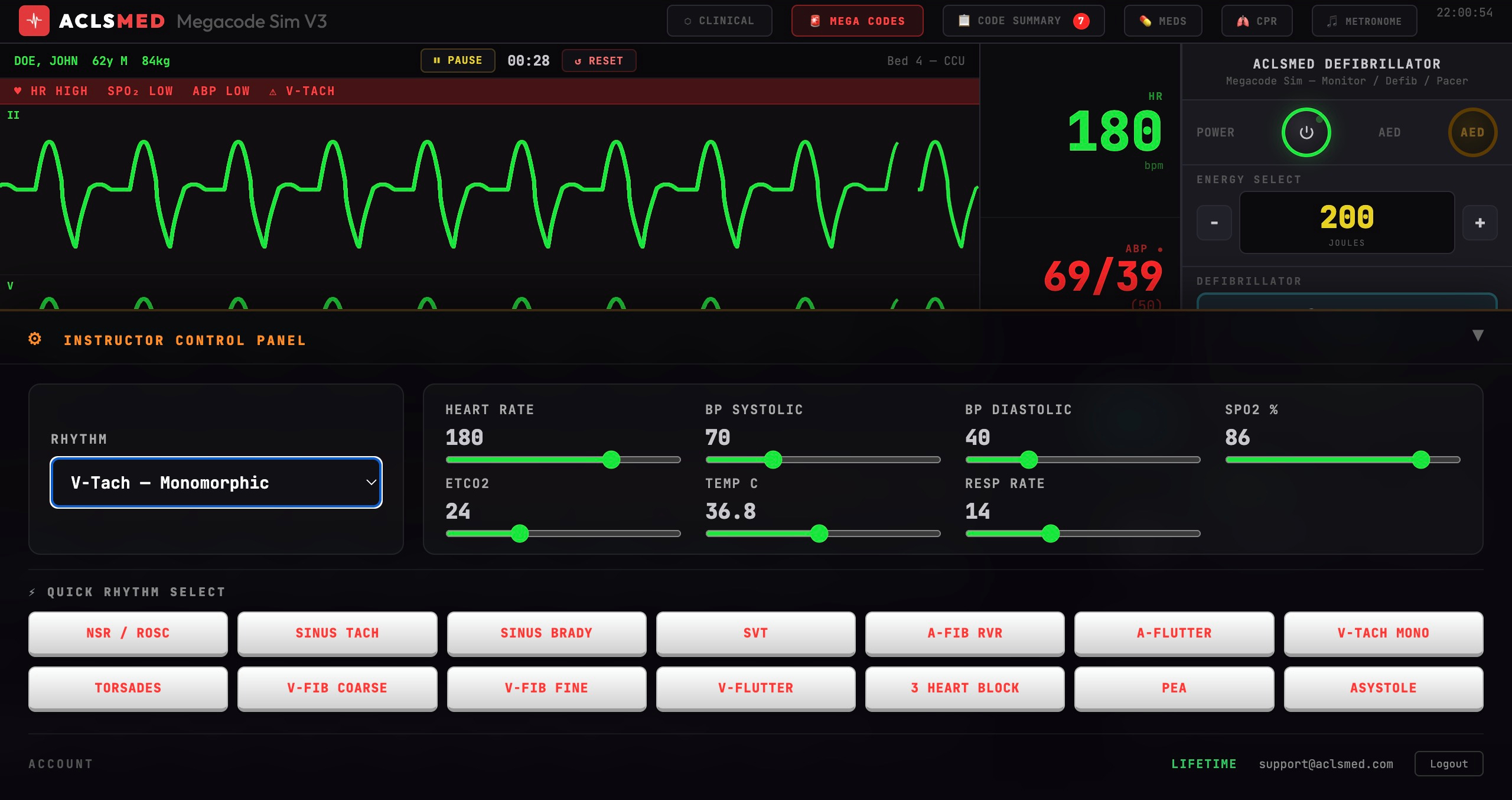
Task: Select the V-FIB COARSE quick rhythm
Action: tap(337, 688)
